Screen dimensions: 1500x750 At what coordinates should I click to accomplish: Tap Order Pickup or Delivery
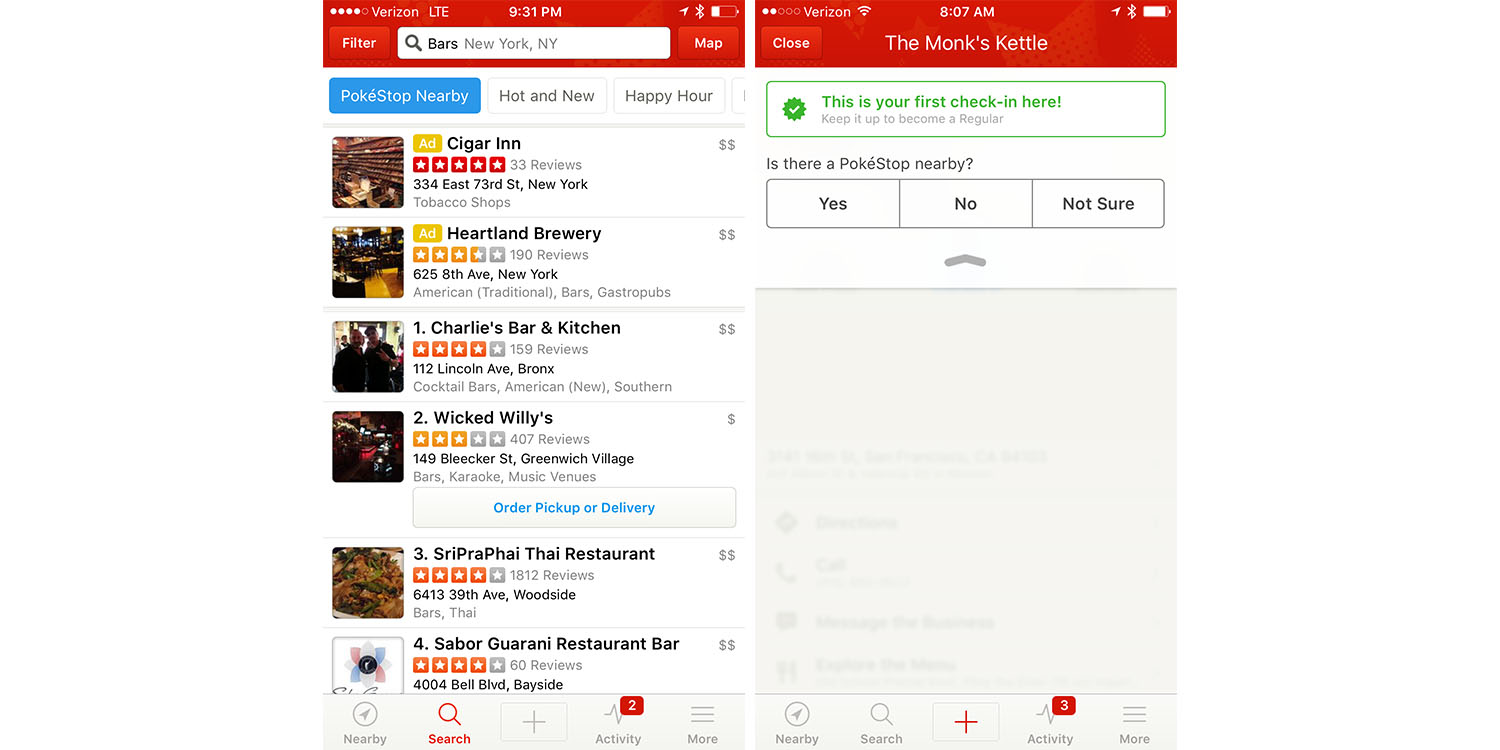click(574, 508)
